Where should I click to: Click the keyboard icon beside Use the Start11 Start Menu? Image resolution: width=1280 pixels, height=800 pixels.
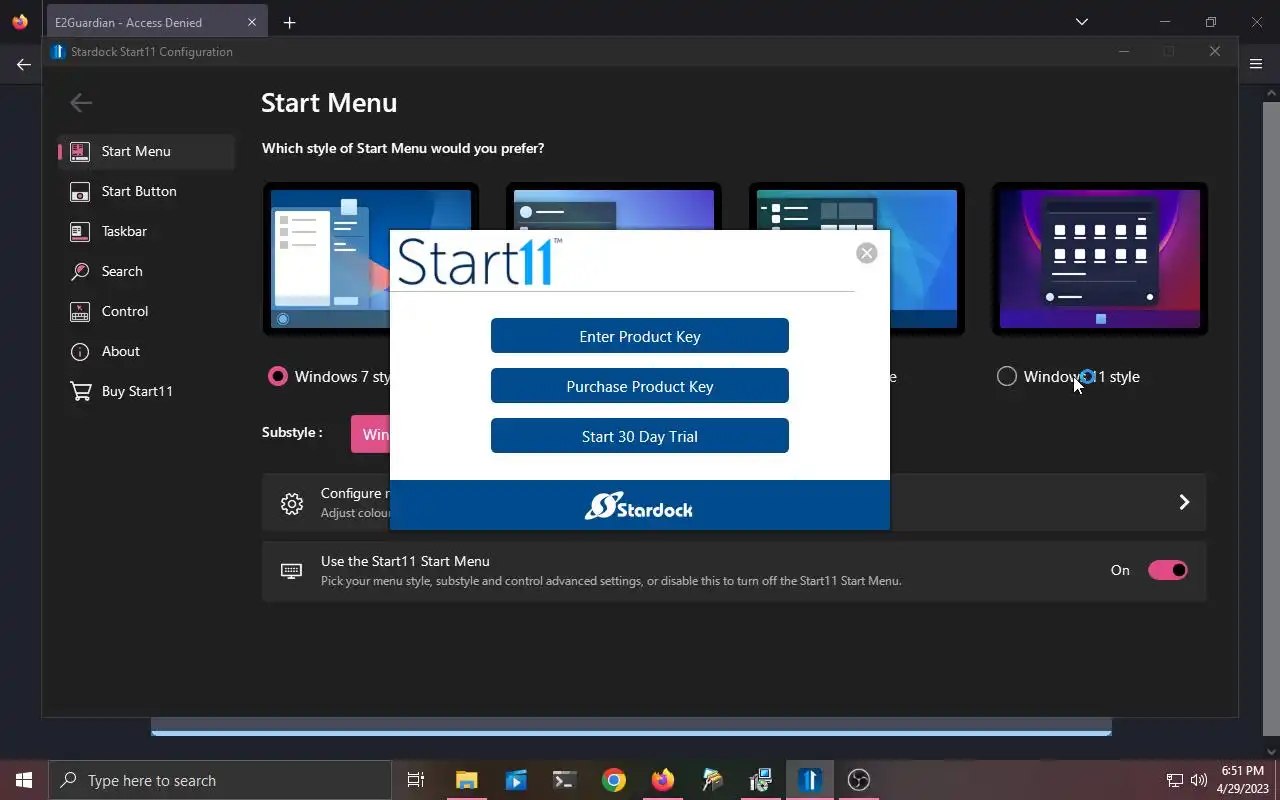(x=291, y=571)
